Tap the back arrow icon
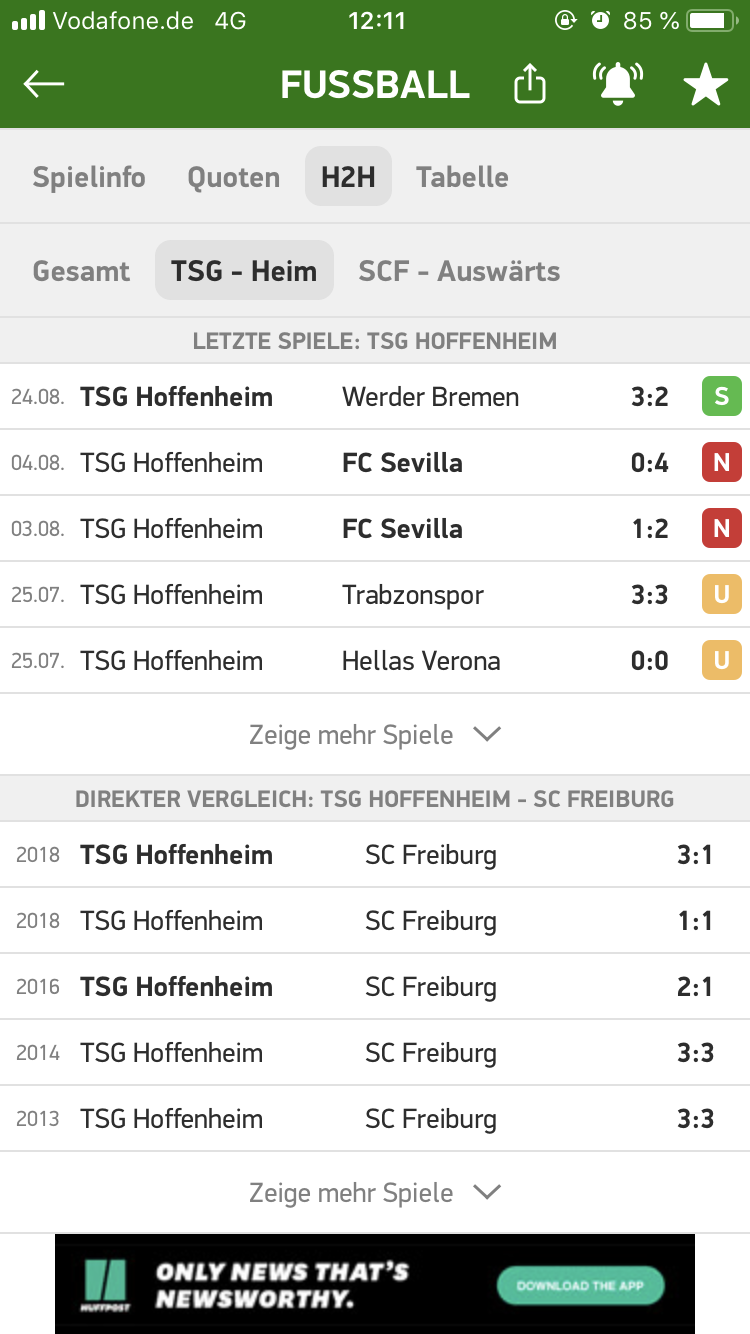This screenshot has width=750, height=1334. coord(43,85)
